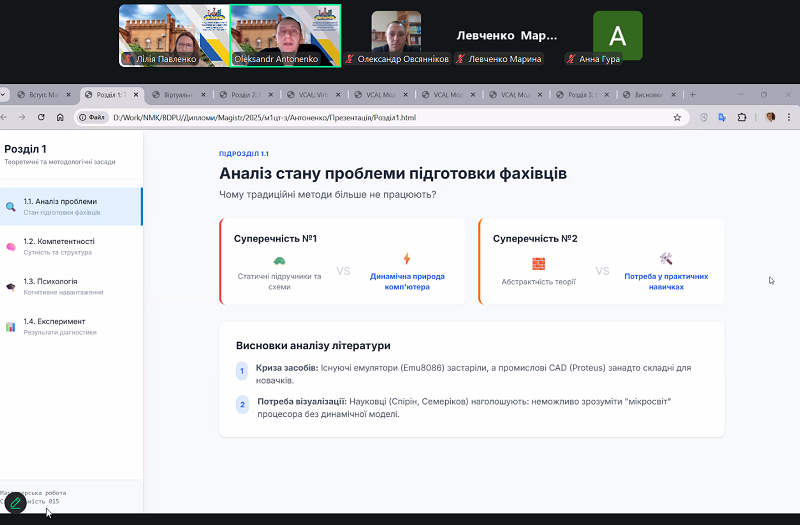Screen dimensions: 800x525
Task: Click the green annotation pencil button
Action: [x=15, y=503]
